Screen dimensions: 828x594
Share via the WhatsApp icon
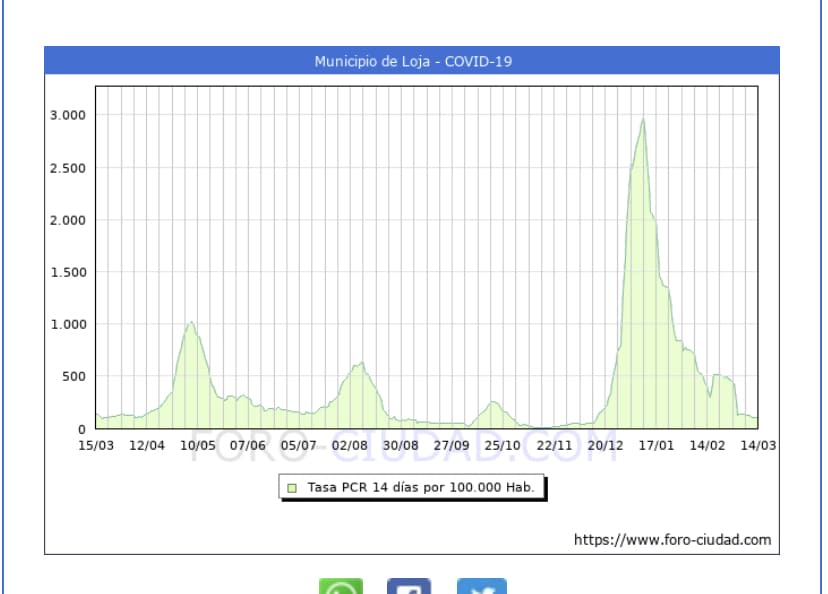pyautogui.click(x=341, y=586)
